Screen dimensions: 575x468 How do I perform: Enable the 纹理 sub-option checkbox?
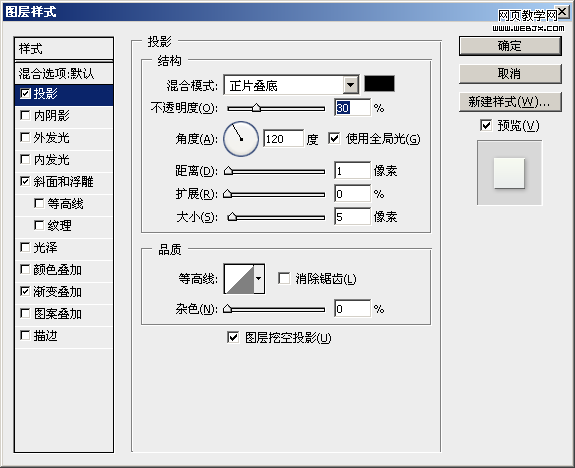tap(39, 225)
